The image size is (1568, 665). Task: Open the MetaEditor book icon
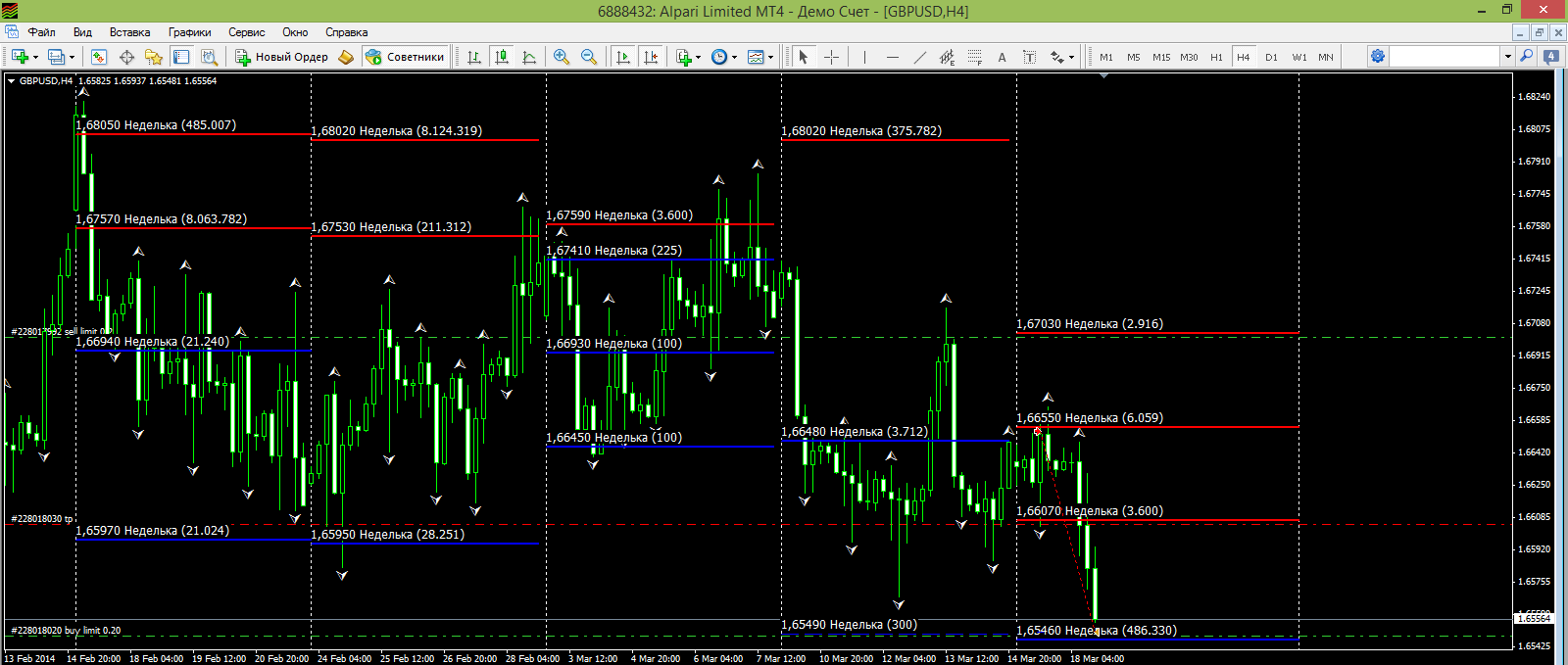346,57
